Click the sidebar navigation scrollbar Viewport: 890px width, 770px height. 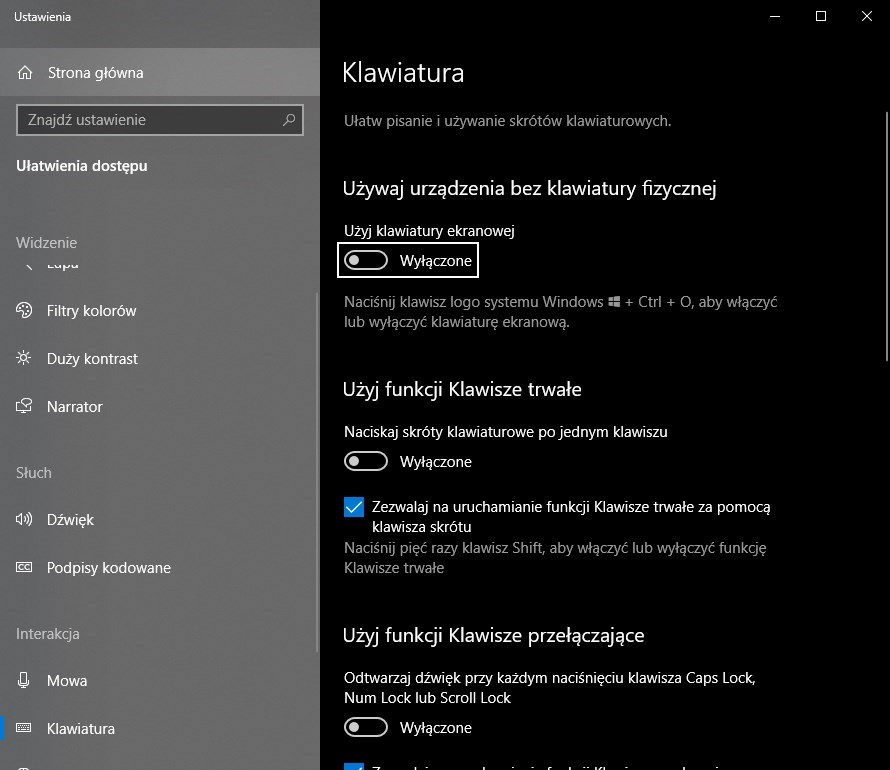pos(317,472)
